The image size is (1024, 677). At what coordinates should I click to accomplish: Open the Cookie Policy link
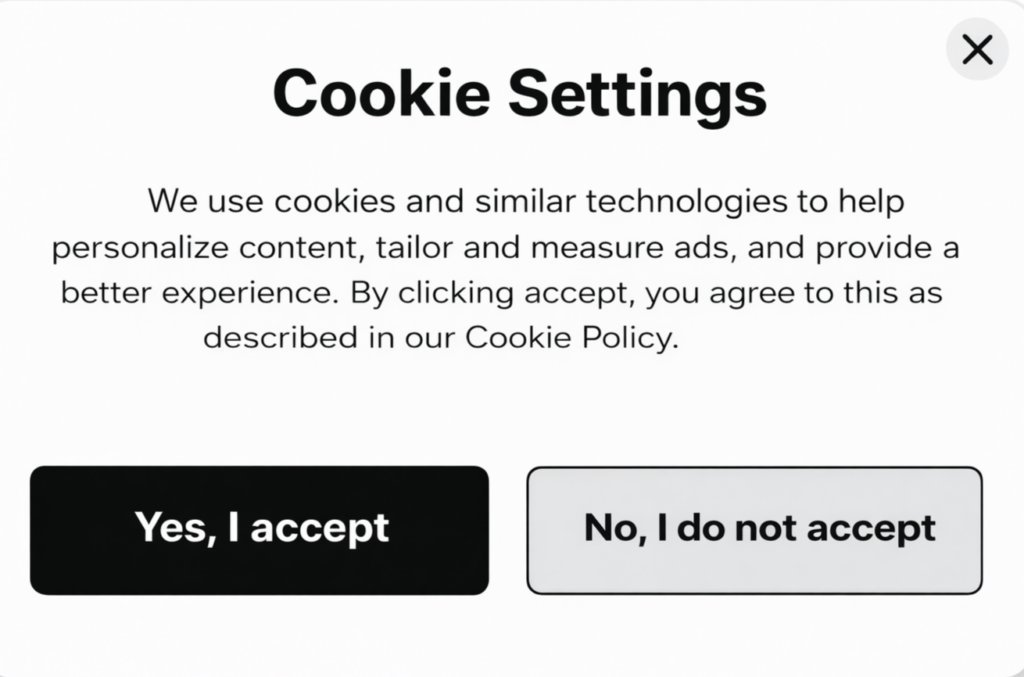(x=572, y=338)
